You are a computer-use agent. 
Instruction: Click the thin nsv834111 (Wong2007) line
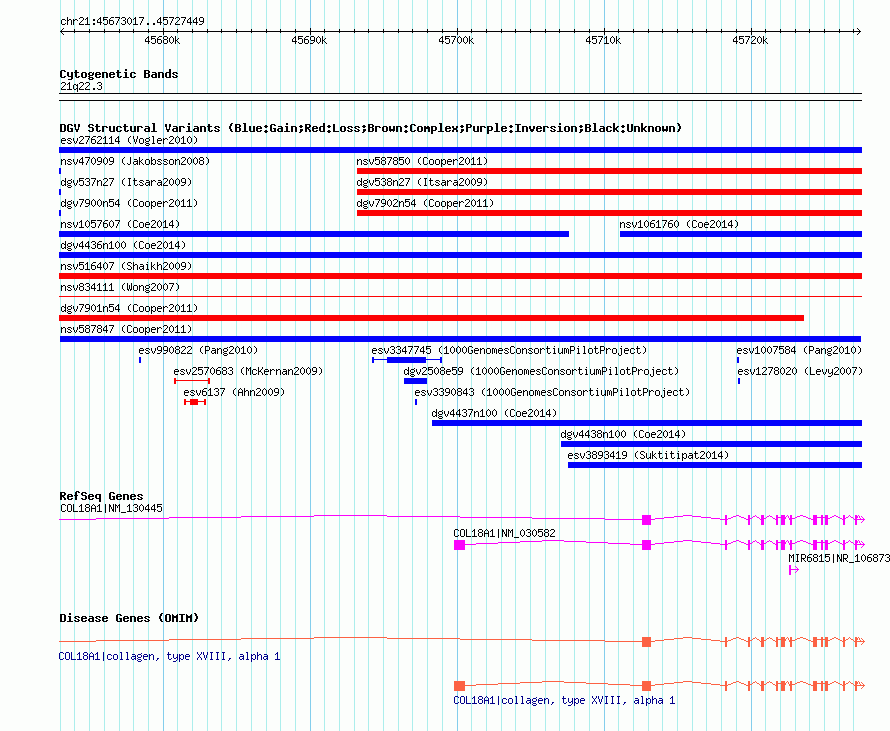[460, 296]
